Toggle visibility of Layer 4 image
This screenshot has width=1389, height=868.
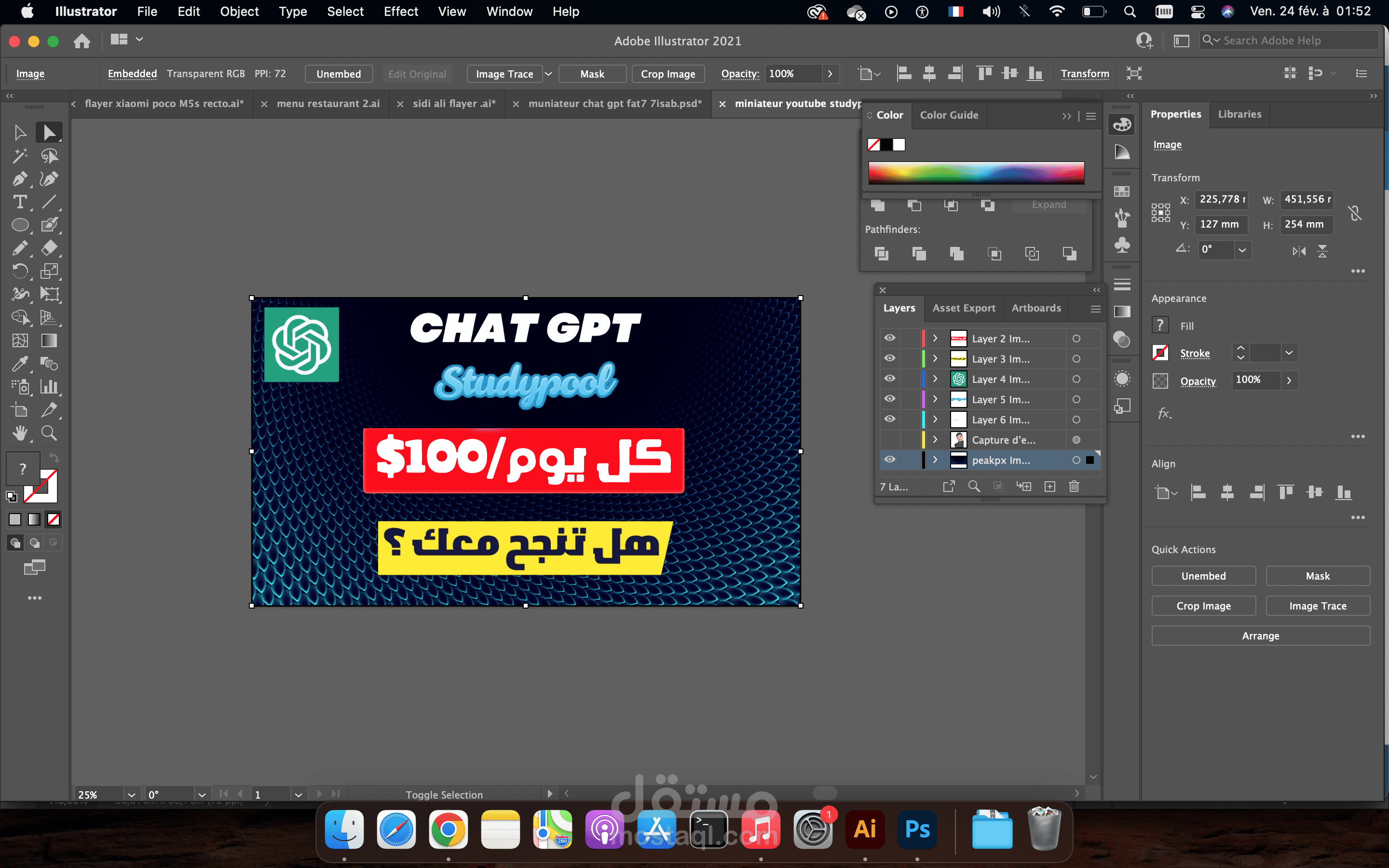(890, 379)
